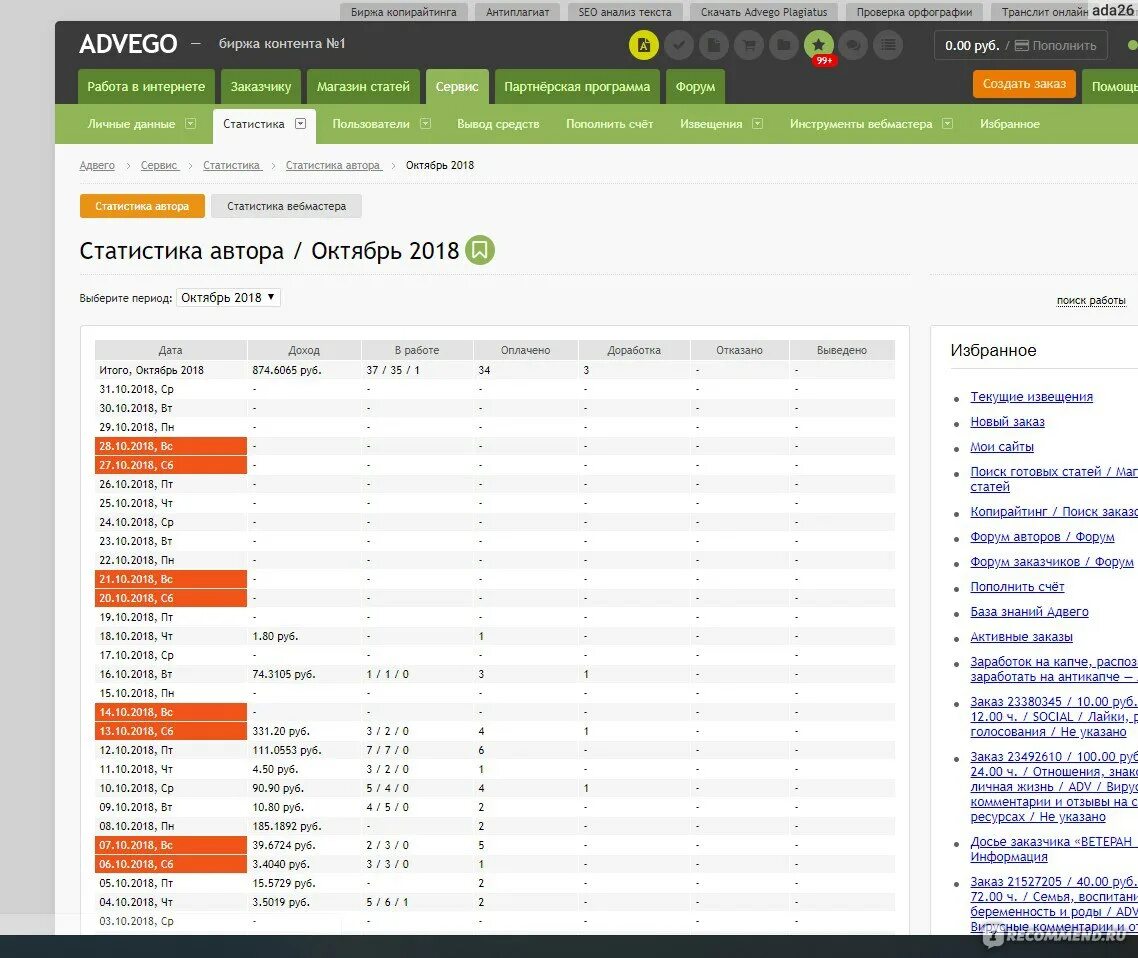Open Новый заказ in favorites
This screenshot has width=1138, height=958.
1007,422
